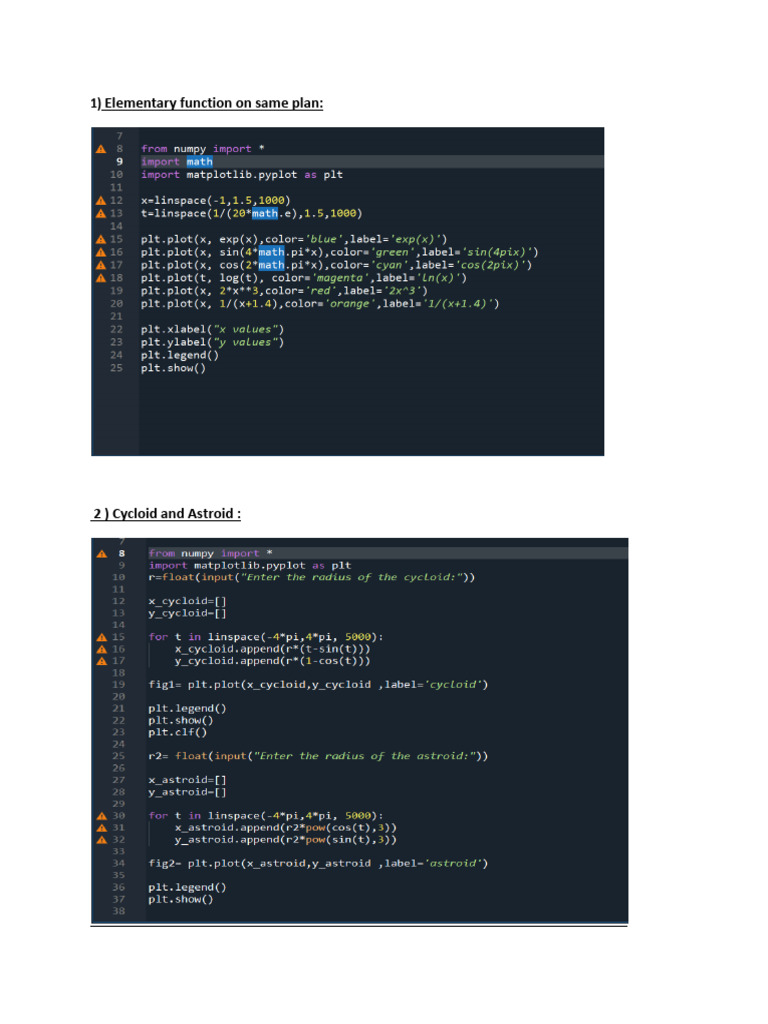Click the plt.ylabel("y values") line
Viewport: 768px width, 1024px height.
pos(212,342)
